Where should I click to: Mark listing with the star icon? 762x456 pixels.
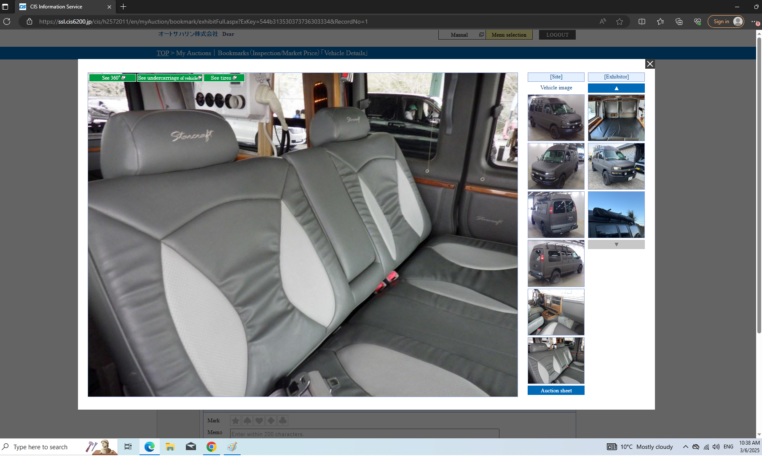236,421
